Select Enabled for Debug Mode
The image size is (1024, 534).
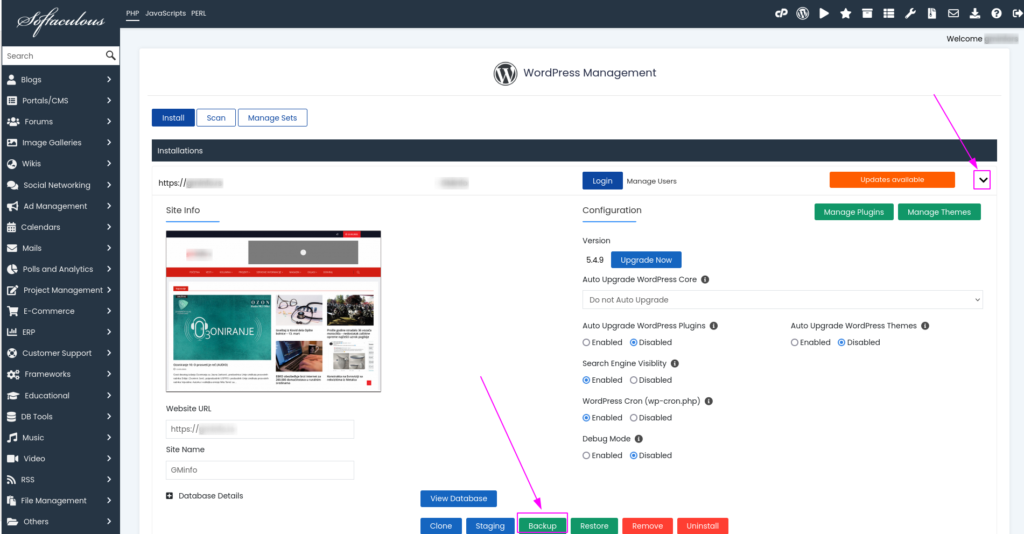pyautogui.click(x=586, y=456)
